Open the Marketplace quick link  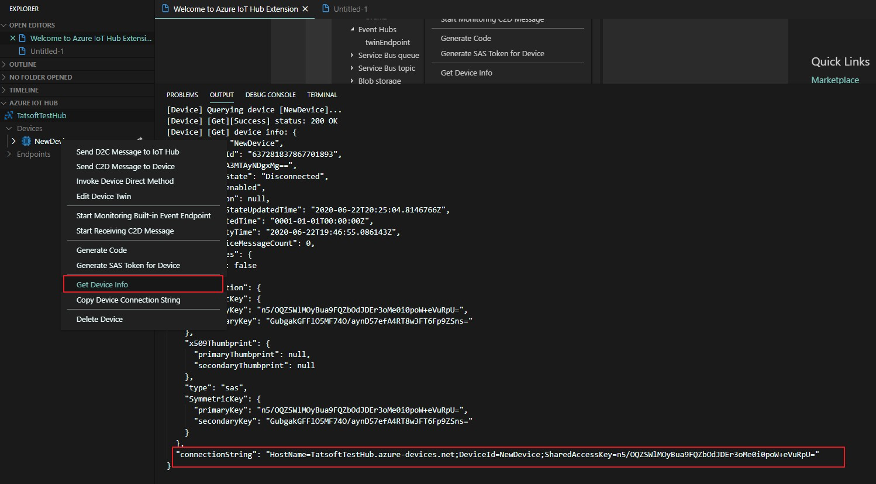click(834, 80)
